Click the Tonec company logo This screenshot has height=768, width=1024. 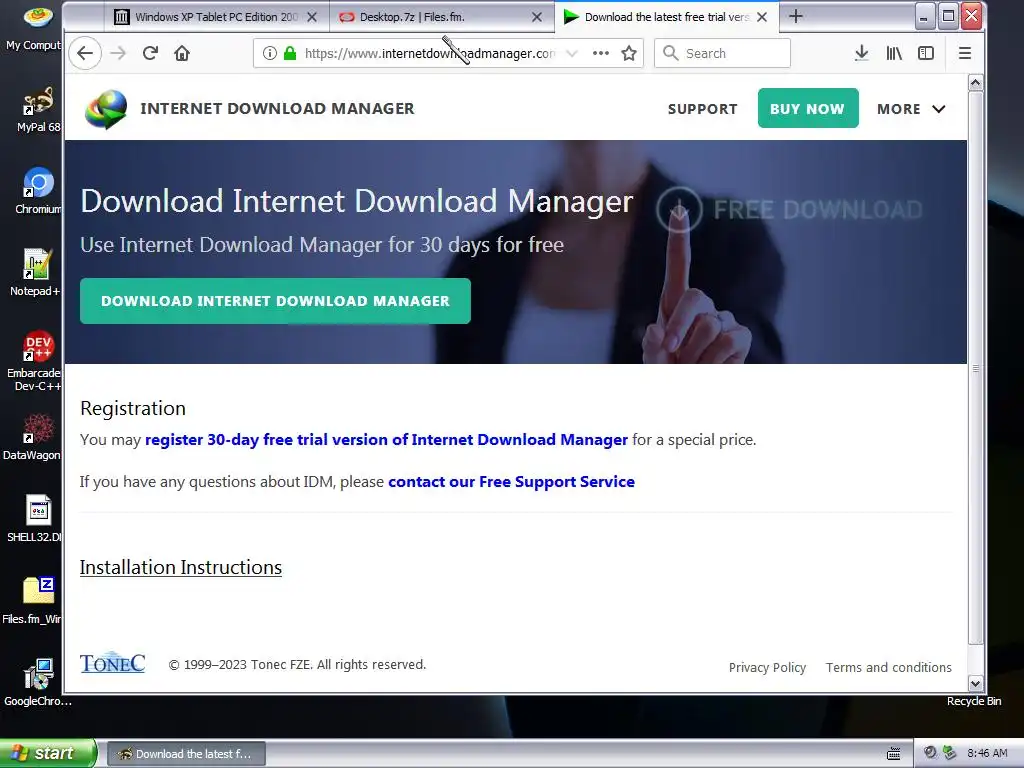click(x=112, y=662)
